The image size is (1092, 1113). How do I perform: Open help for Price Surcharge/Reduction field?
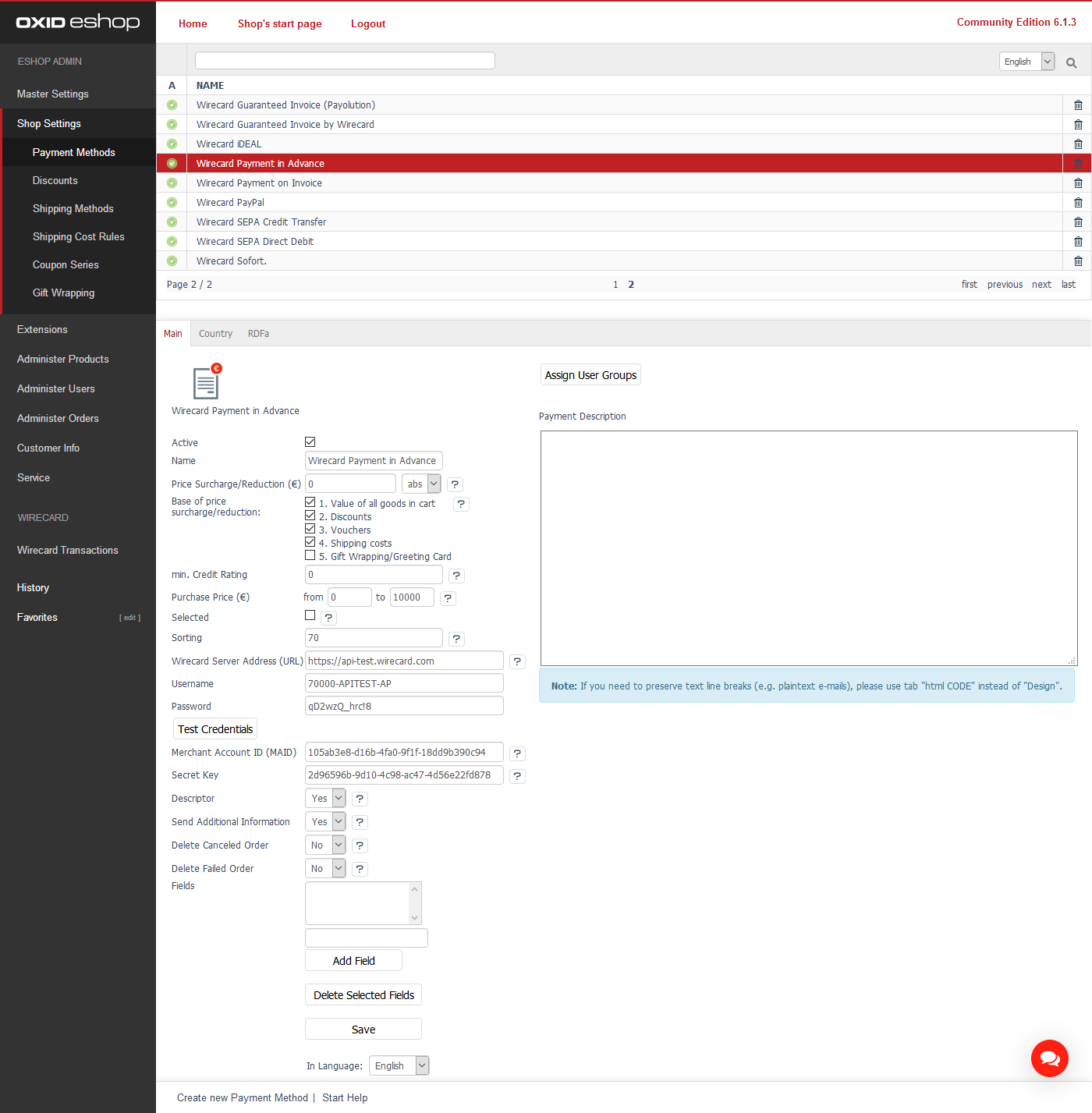tap(455, 484)
